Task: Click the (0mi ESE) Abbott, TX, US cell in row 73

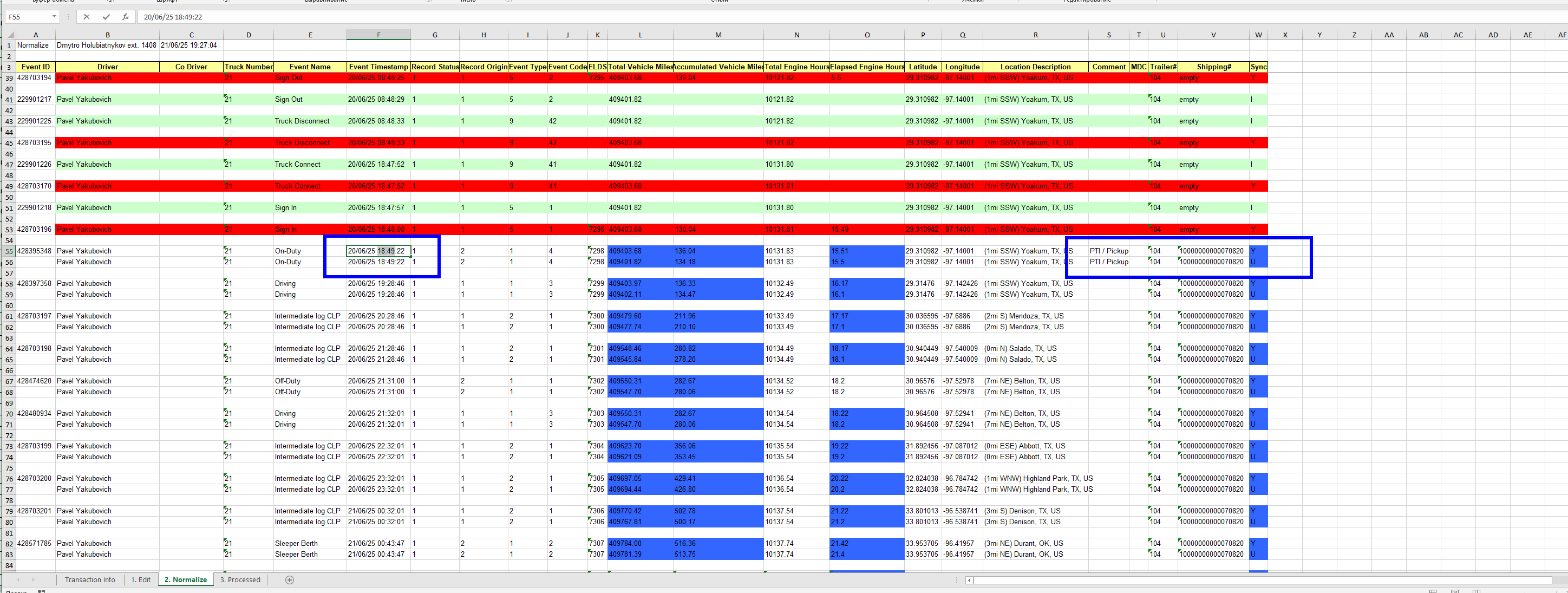Action: (x=1035, y=446)
